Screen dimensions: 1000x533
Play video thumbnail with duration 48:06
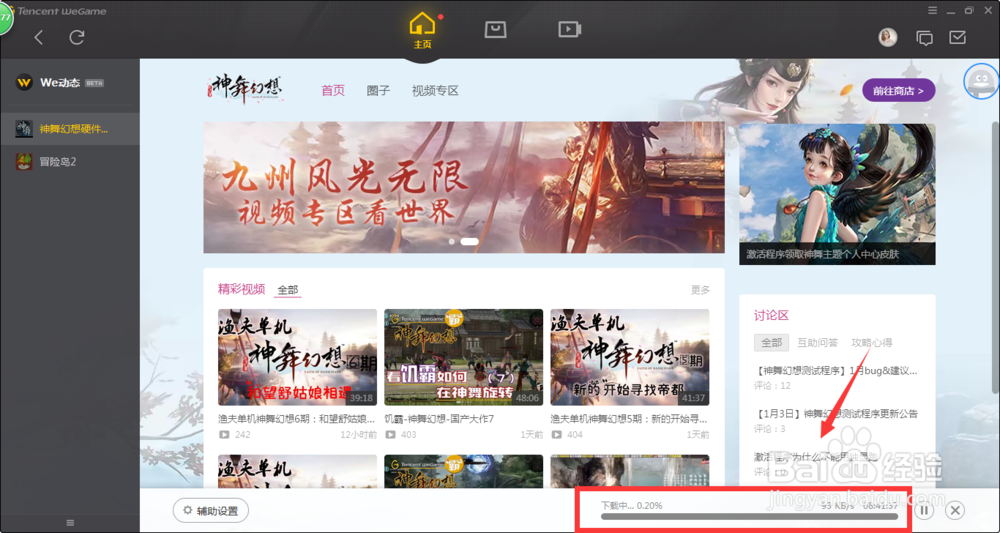pyautogui.click(x=464, y=357)
